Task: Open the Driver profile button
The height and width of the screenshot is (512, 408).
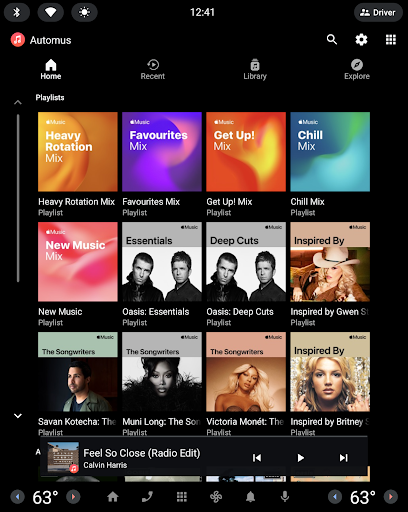Action: (378, 12)
